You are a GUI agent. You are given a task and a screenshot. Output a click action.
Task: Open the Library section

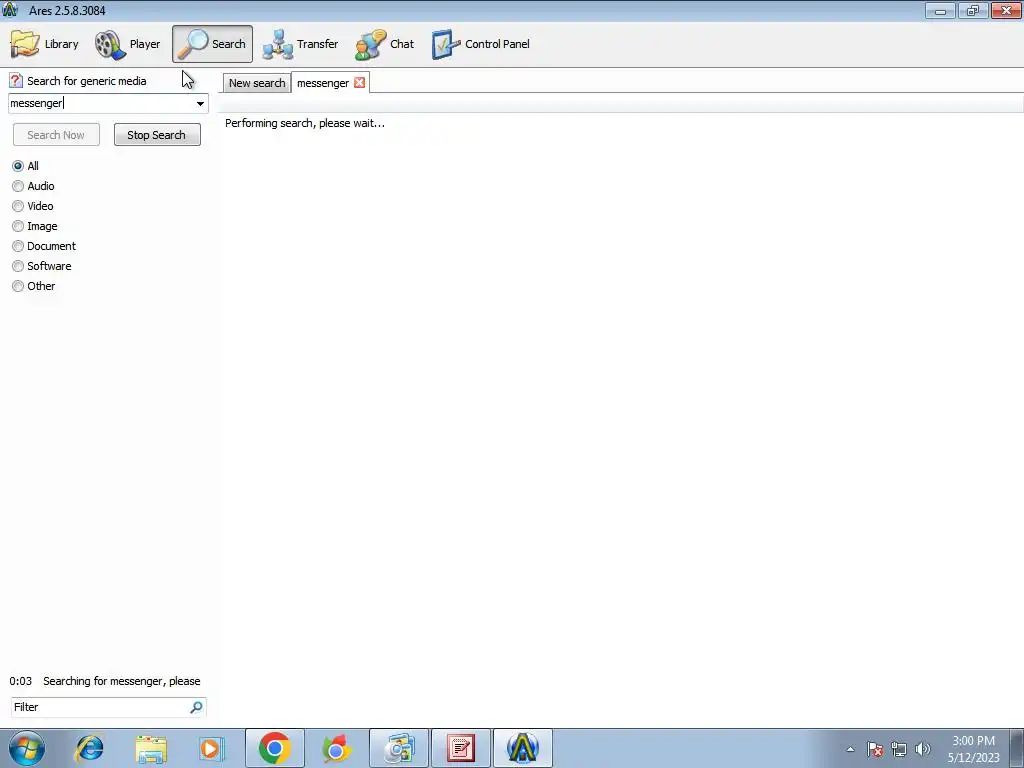coord(44,44)
